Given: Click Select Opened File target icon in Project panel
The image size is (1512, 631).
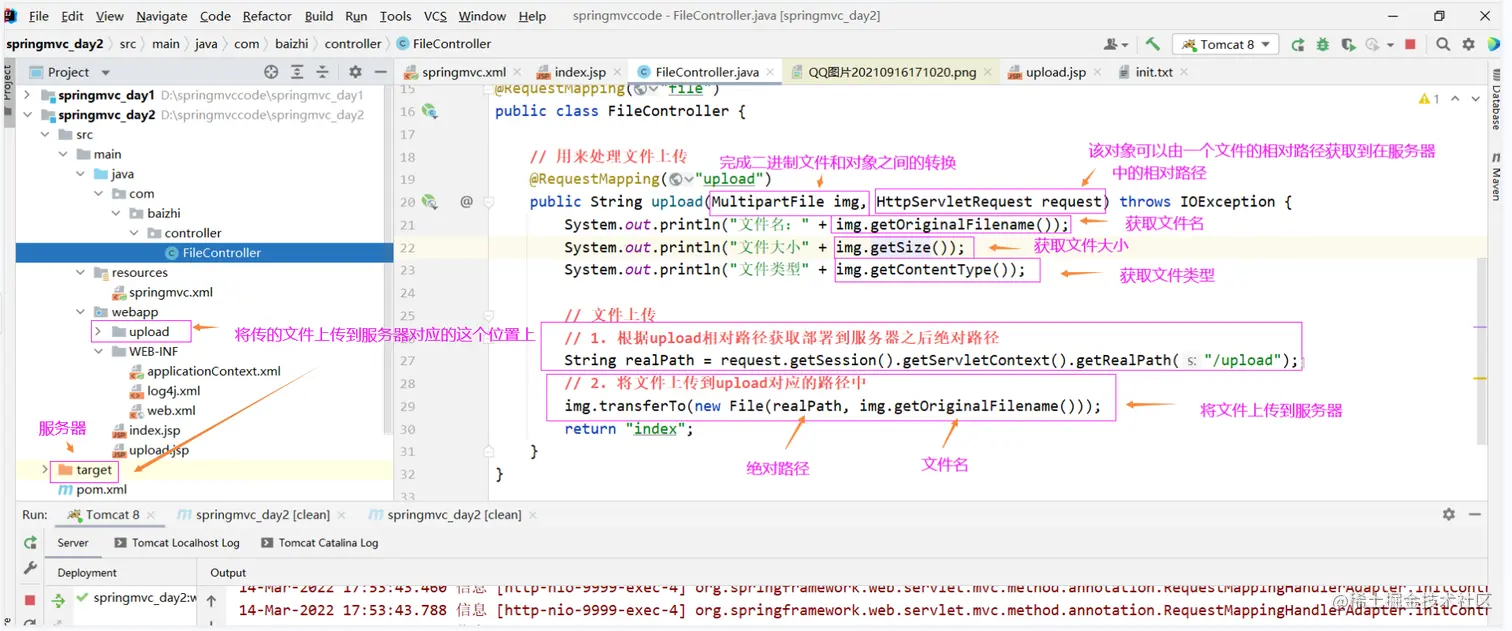Looking at the screenshot, I should [x=271, y=72].
